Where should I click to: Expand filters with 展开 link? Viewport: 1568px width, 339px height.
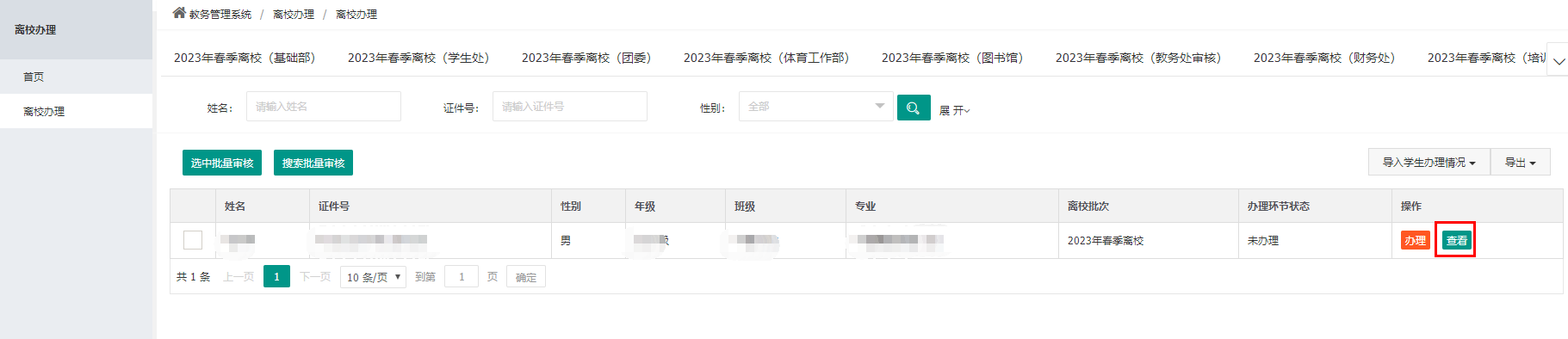pyautogui.click(x=954, y=110)
